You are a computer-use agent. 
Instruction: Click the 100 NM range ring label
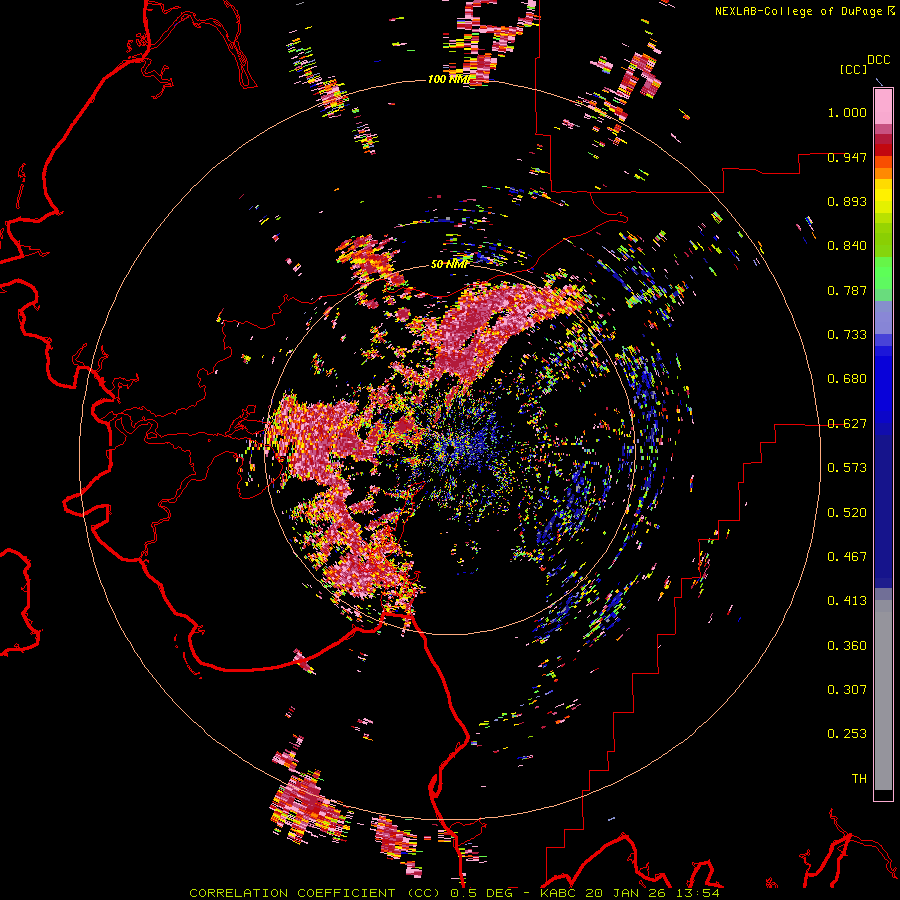449,79
